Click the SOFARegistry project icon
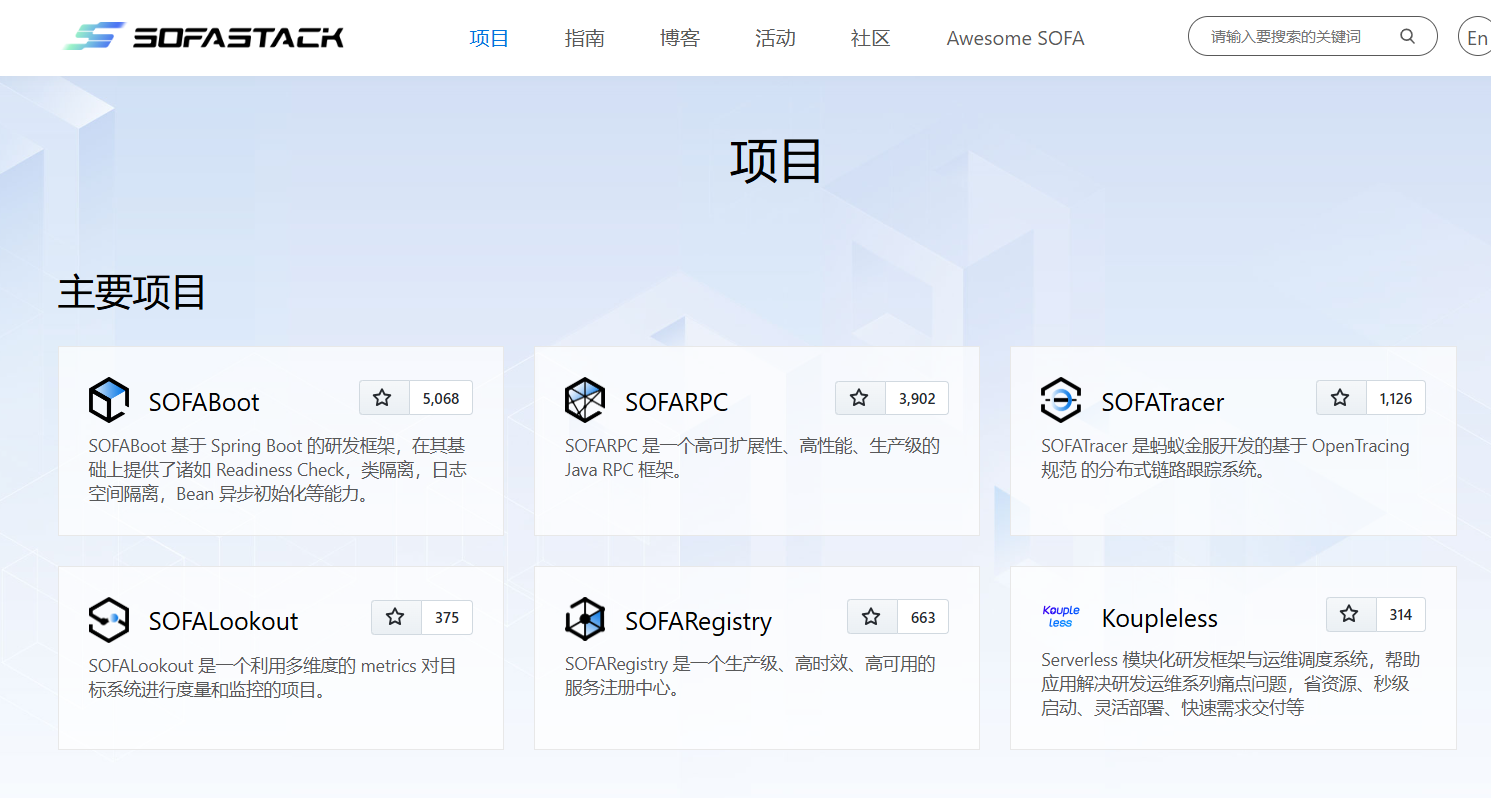Viewport: 1491px width, 798px height. (x=584, y=620)
